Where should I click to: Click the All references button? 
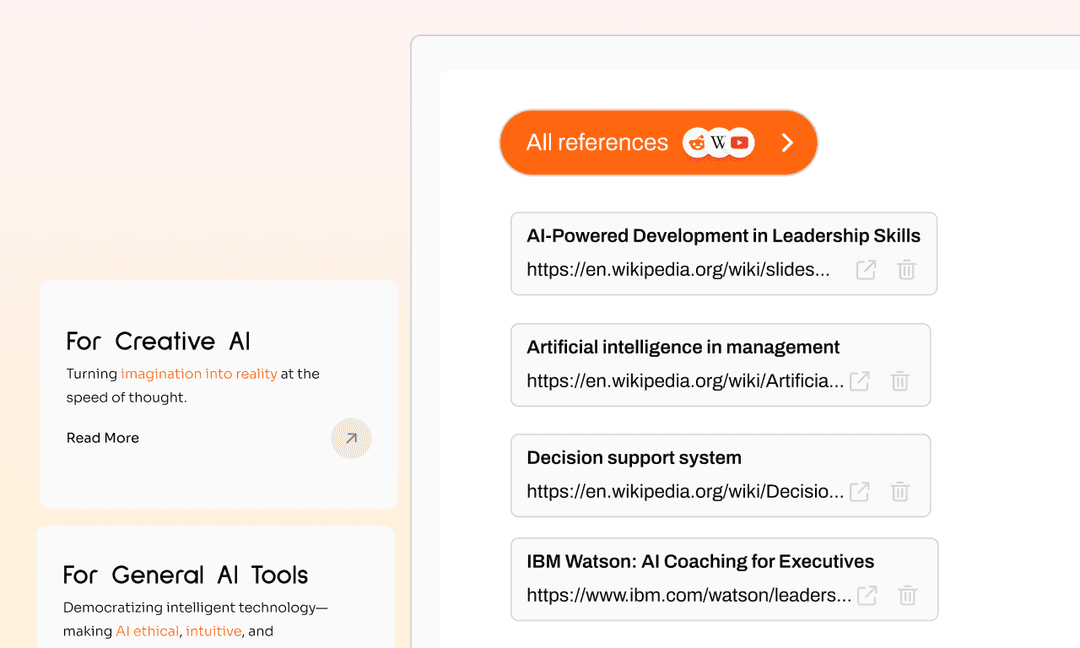pos(597,143)
